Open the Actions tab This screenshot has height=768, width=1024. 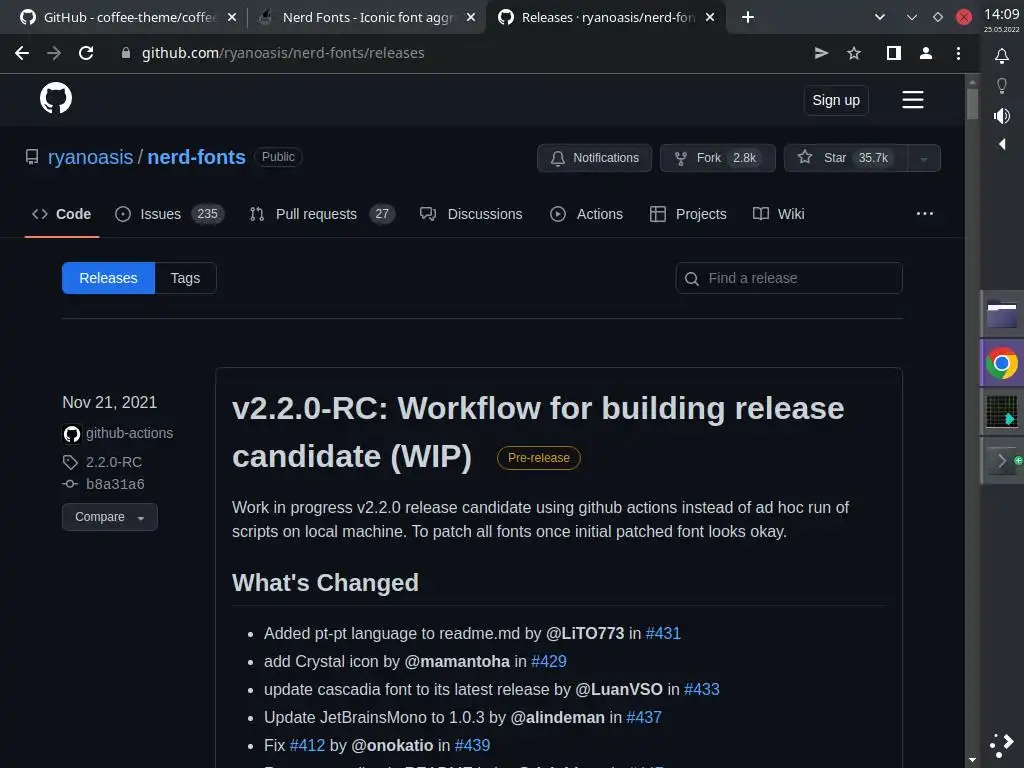(x=586, y=214)
